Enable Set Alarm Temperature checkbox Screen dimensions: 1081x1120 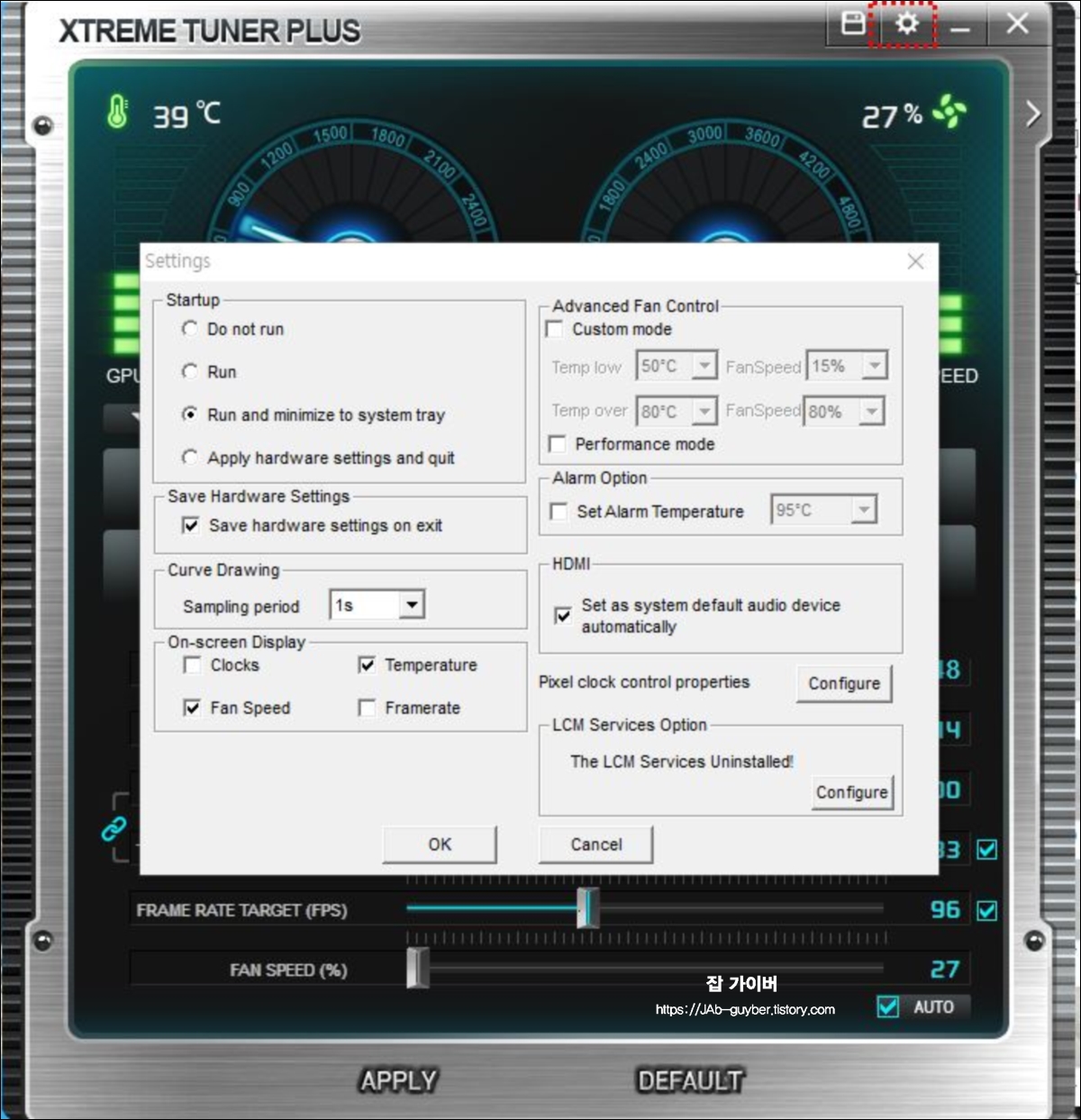559,512
